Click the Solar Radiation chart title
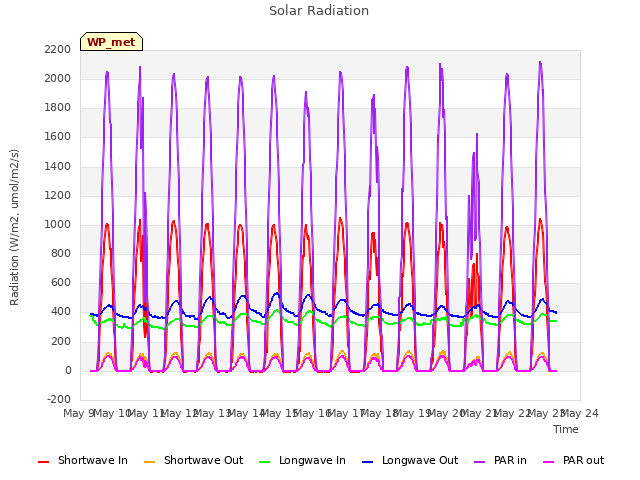This screenshot has width=640, height=480. click(319, 11)
